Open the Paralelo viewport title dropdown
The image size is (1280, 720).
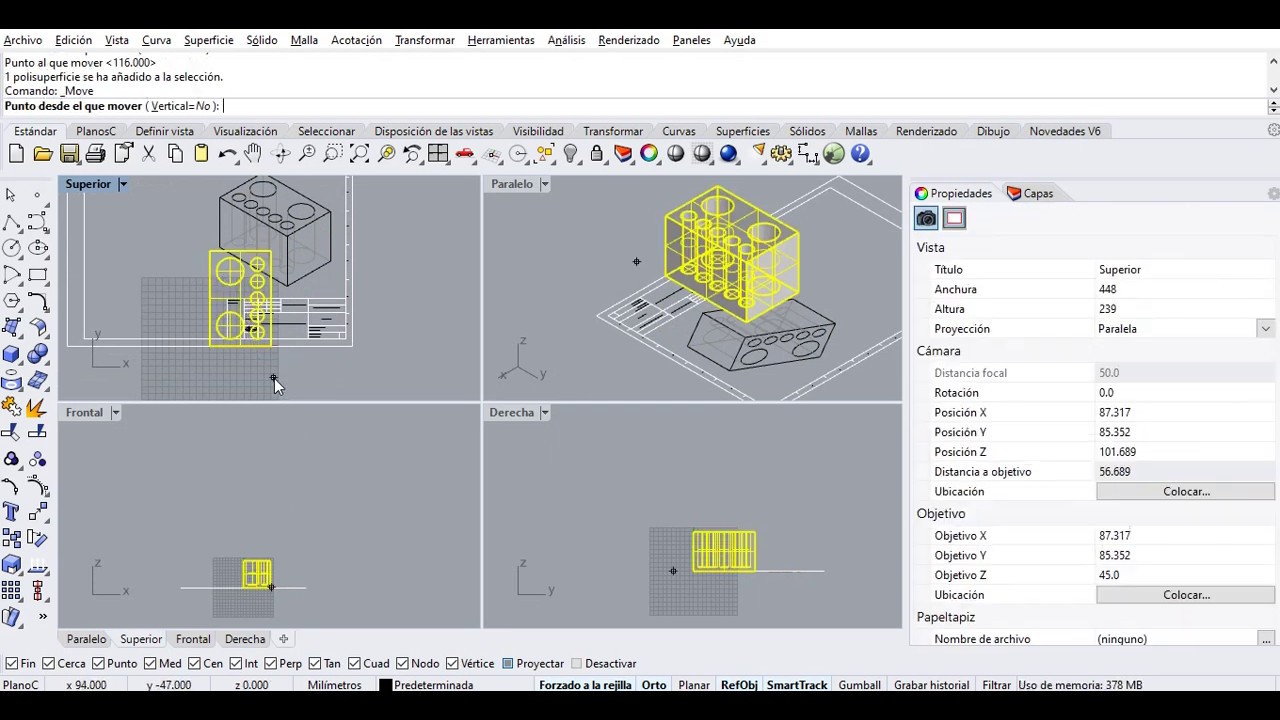(545, 184)
